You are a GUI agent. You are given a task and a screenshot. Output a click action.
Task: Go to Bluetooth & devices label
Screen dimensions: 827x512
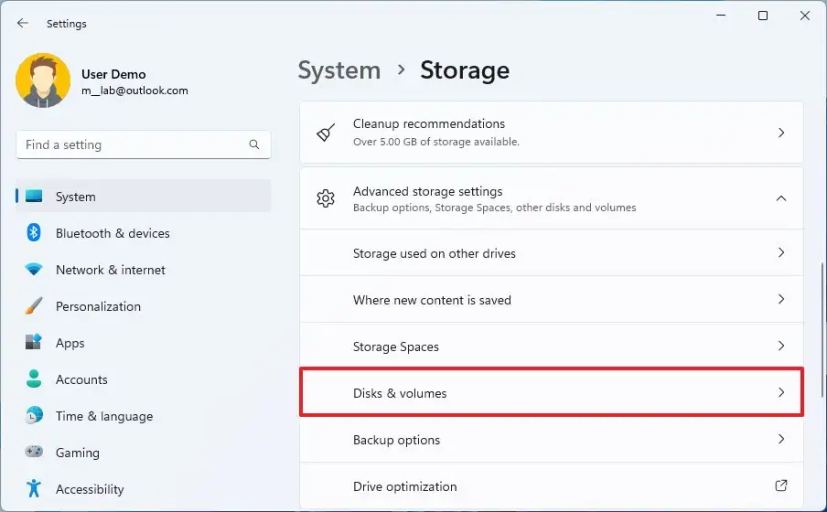pyautogui.click(x=113, y=233)
